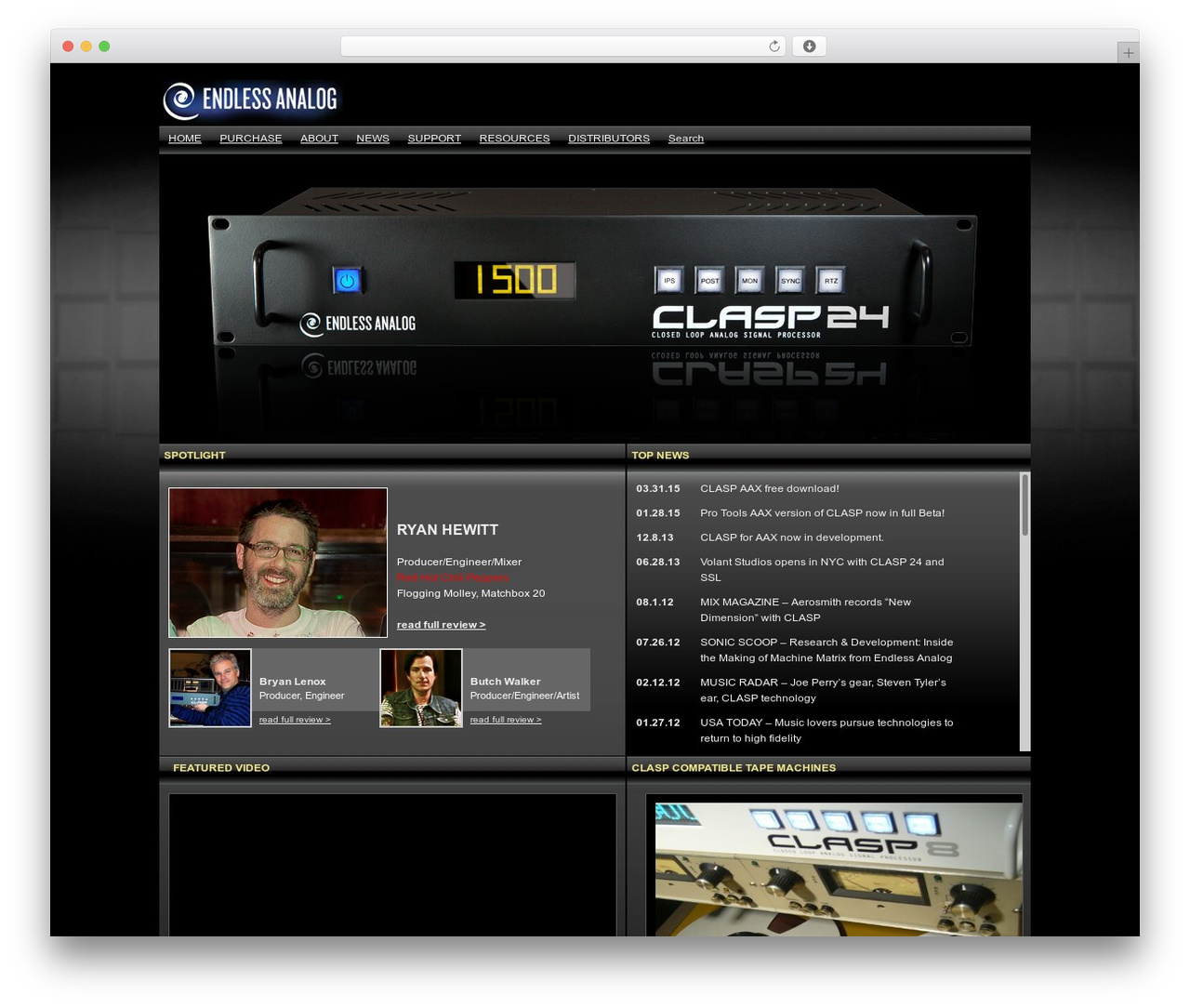This screenshot has width=1190, height=1008.
Task: Open the DISTRIBUTORS menu item
Action: [x=609, y=139]
